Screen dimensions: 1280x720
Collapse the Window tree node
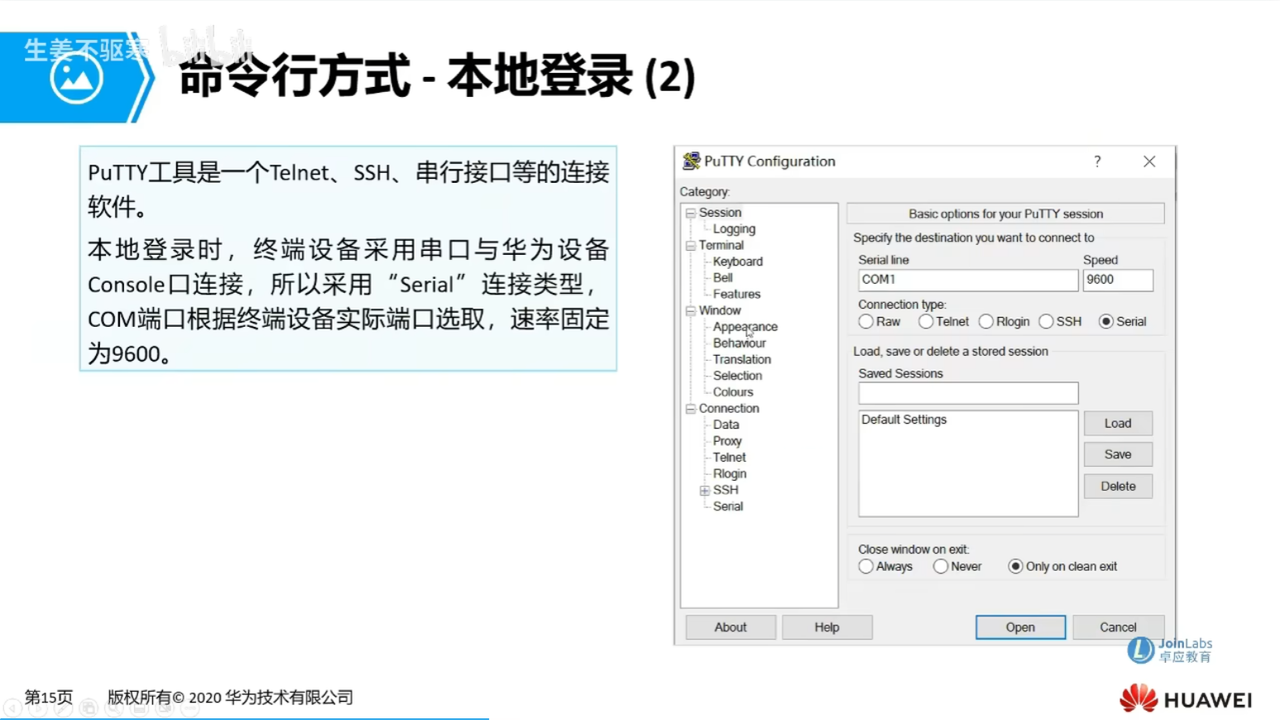tap(690, 311)
